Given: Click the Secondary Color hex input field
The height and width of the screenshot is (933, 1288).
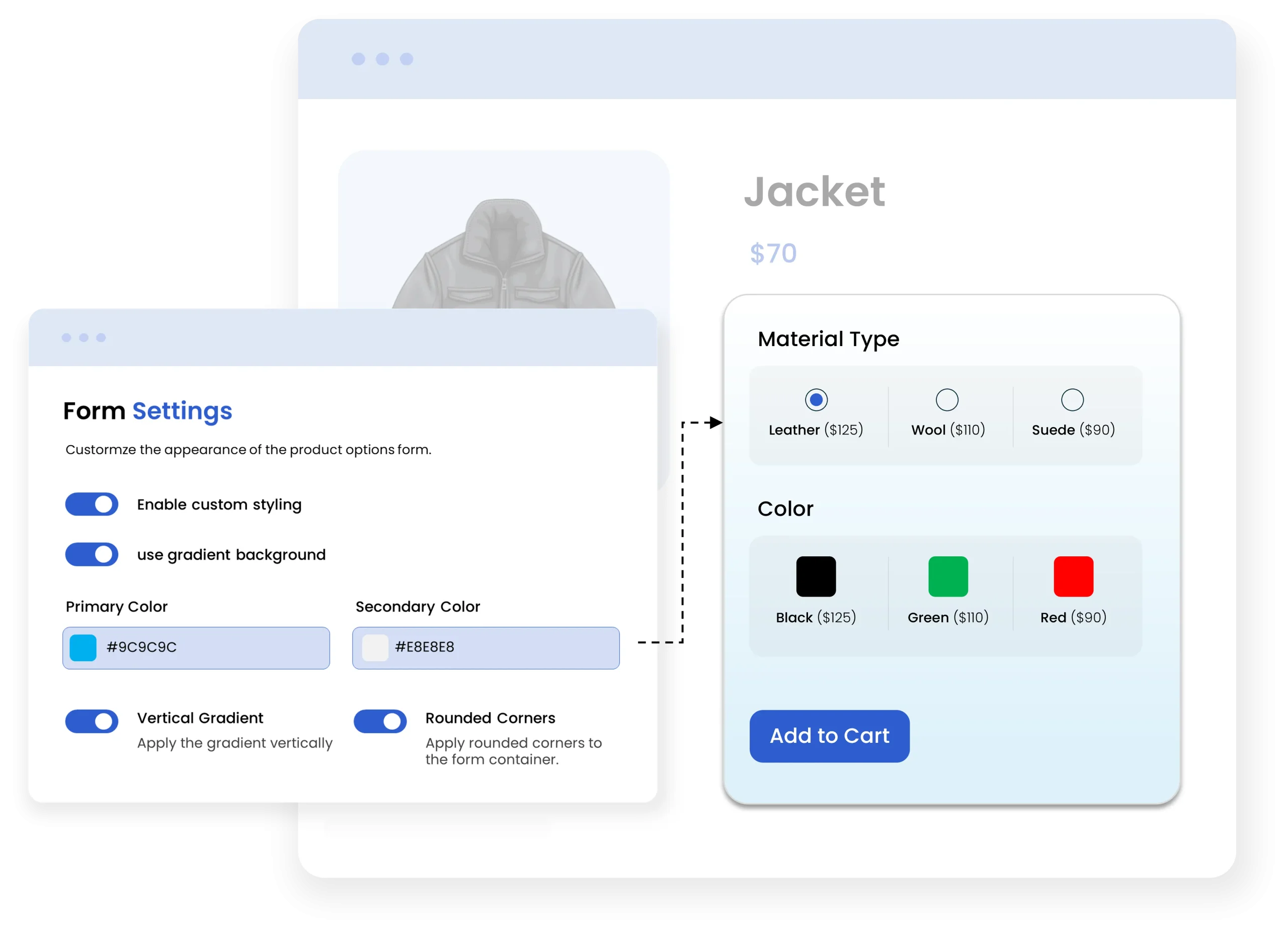Looking at the screenshot, I should pyautogui.click(x=486, y=648).
